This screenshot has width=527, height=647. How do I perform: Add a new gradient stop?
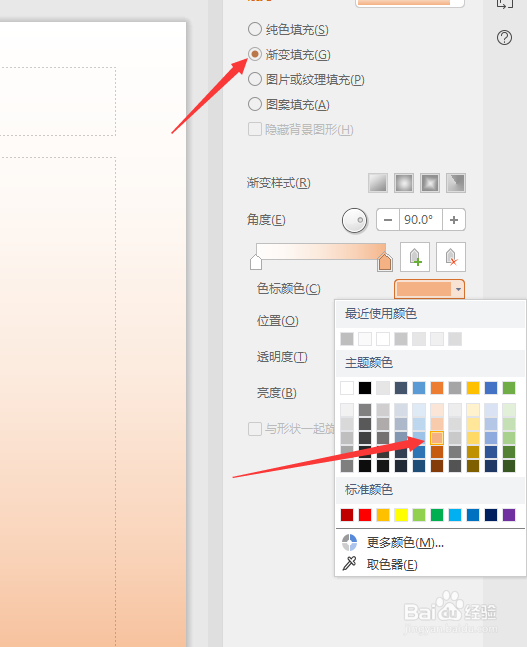click(x=415, y=257)
